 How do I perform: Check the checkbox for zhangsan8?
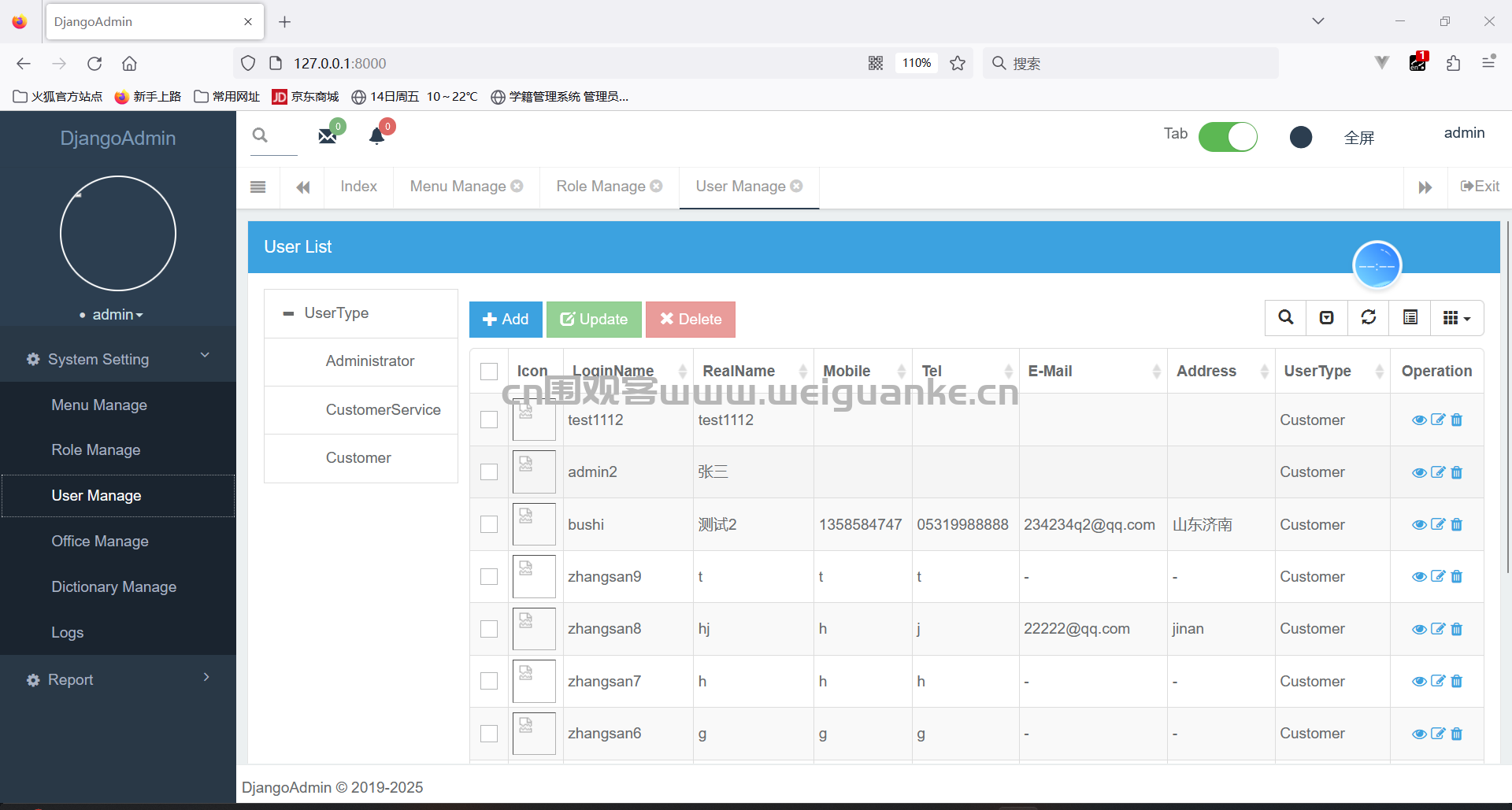[x=489, y=629]
